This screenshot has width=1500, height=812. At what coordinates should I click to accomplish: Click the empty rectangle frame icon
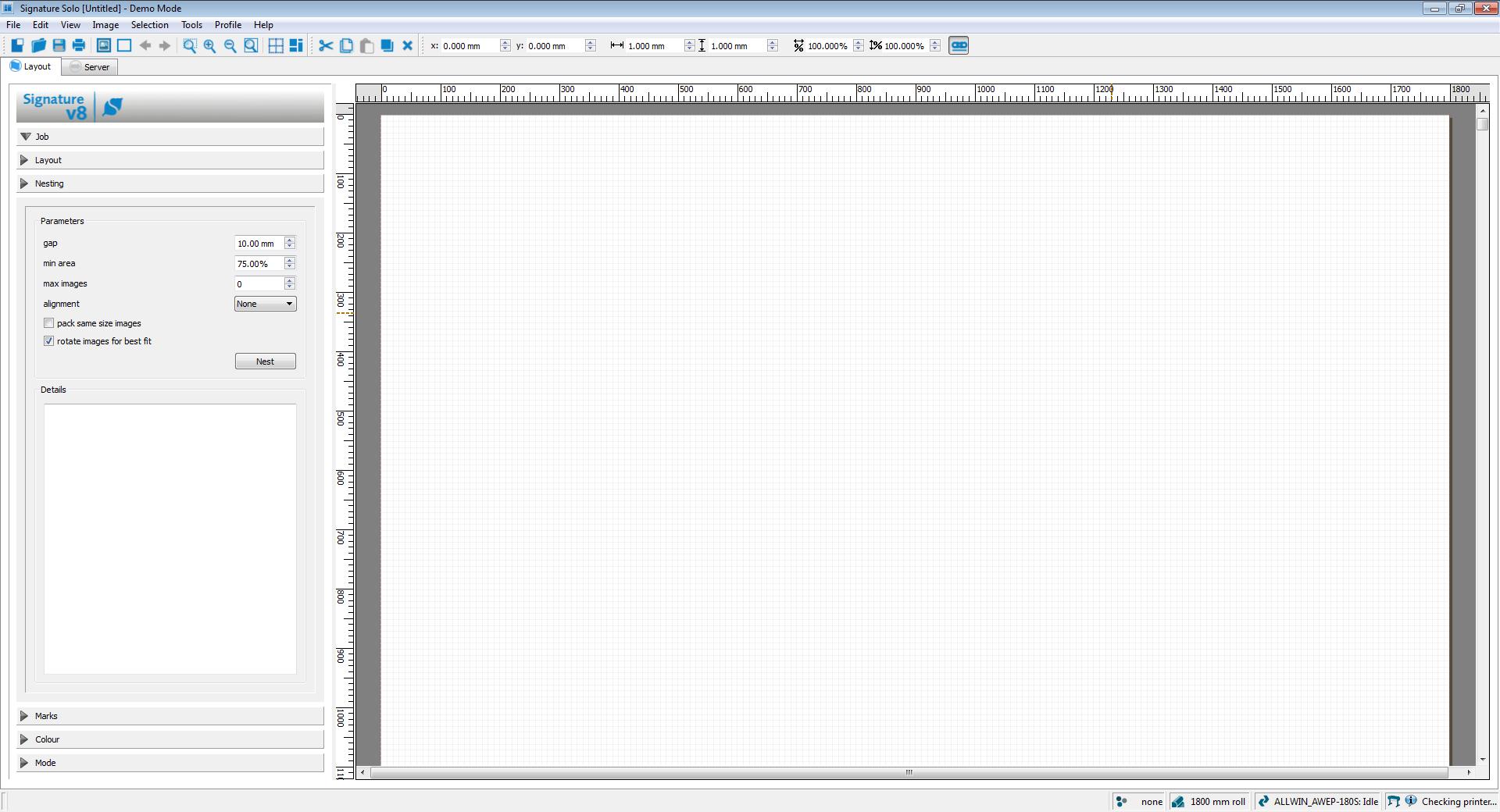124,45
